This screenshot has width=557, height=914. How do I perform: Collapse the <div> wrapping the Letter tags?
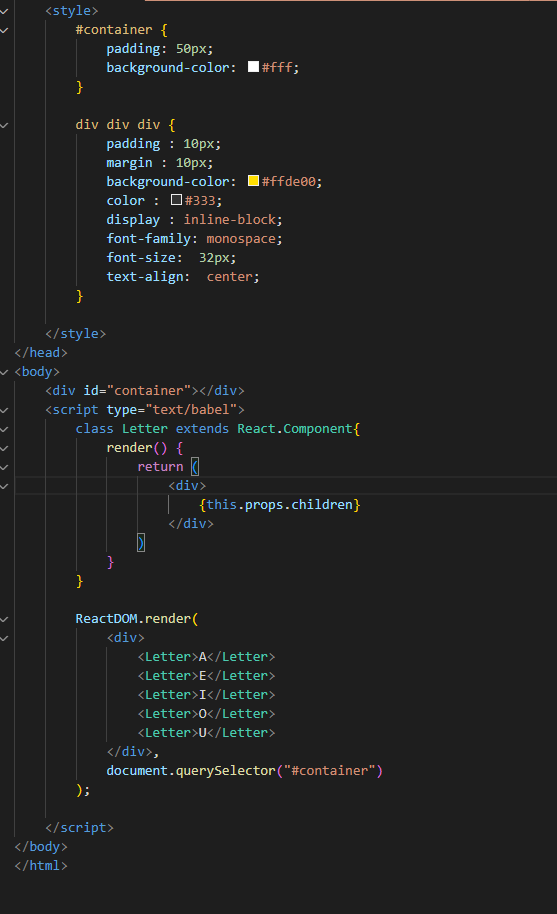pyautogui.click(x=4, y=638)
